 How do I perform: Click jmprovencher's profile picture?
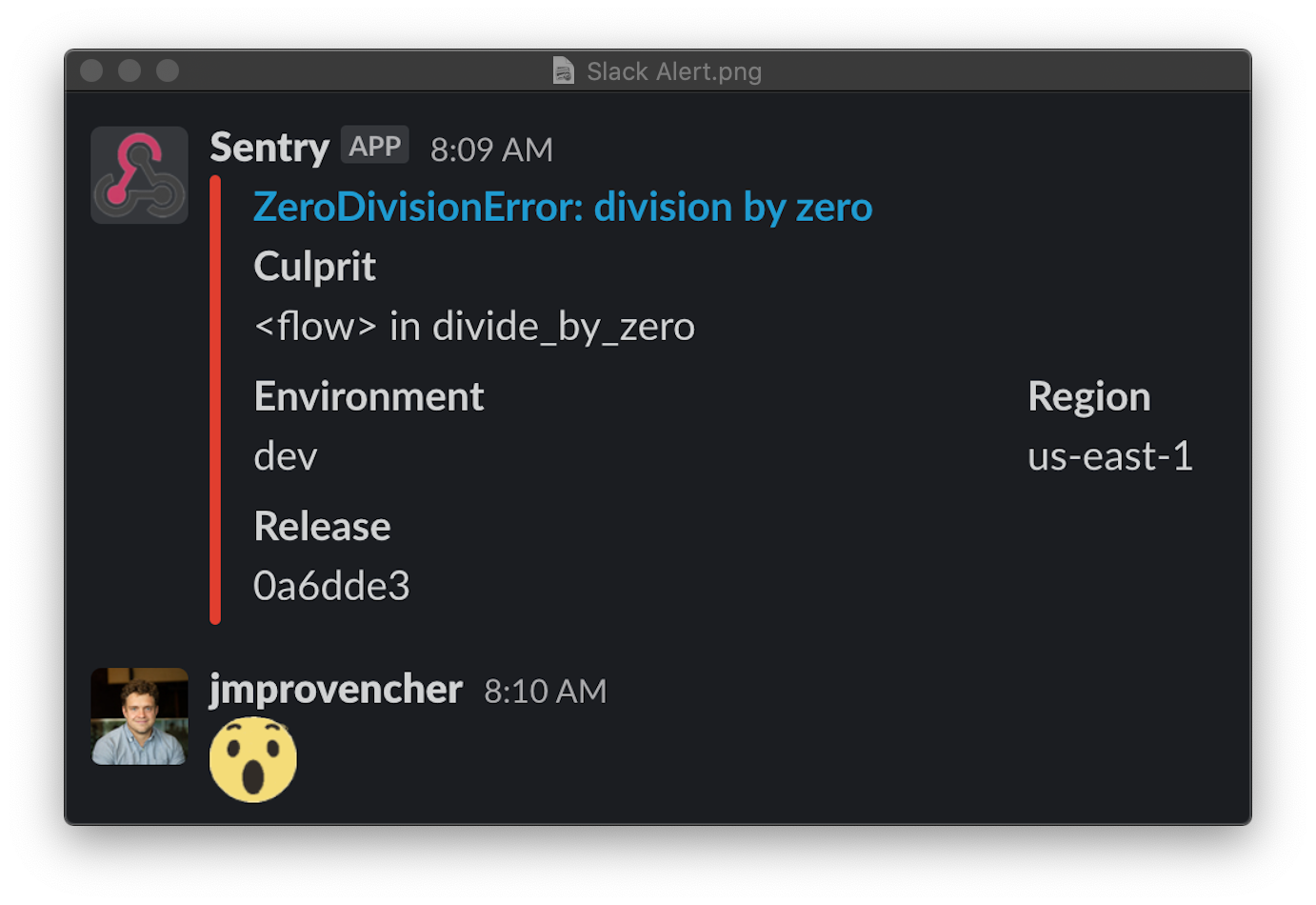coord(139,717)
